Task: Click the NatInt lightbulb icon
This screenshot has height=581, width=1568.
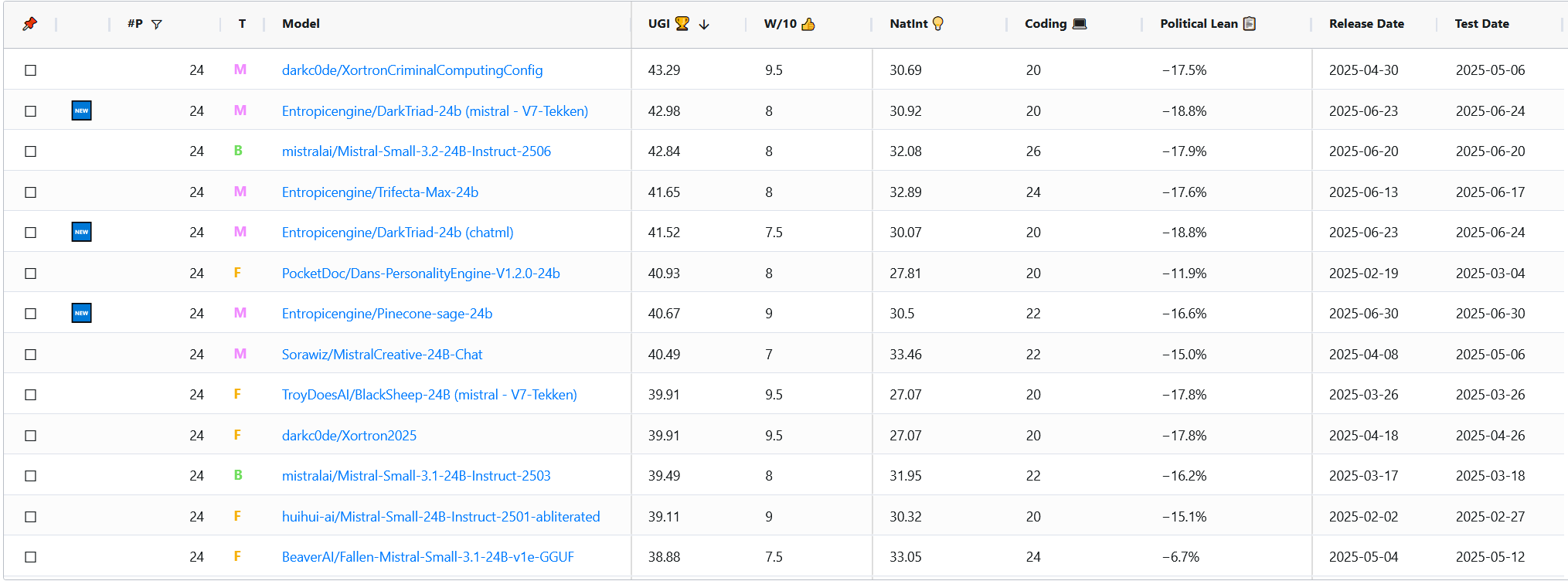Action: pos(938,24)
